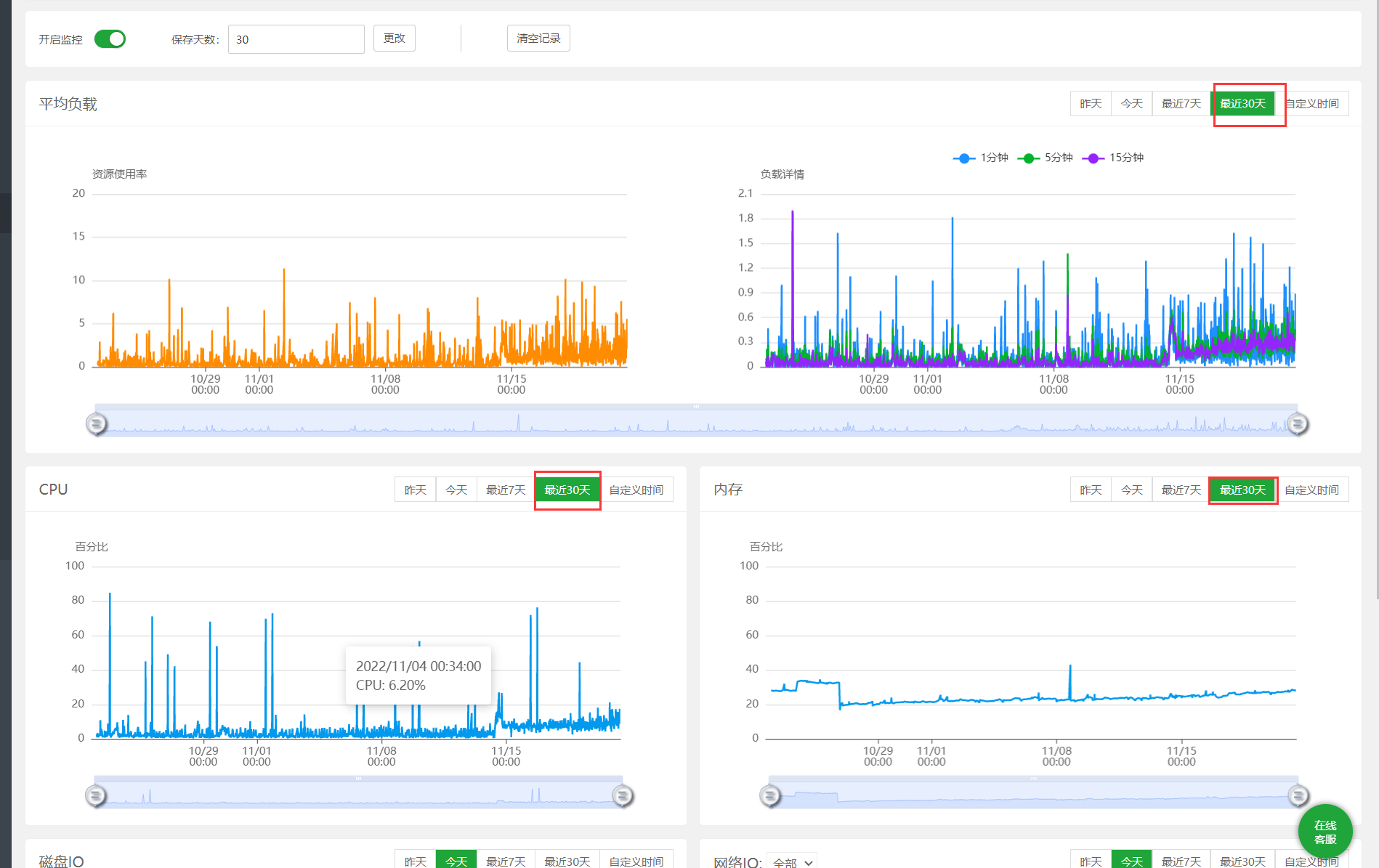Open the 在线客服 chat button
Screen dimensions: 1379x868
(x=1325, y=832)
